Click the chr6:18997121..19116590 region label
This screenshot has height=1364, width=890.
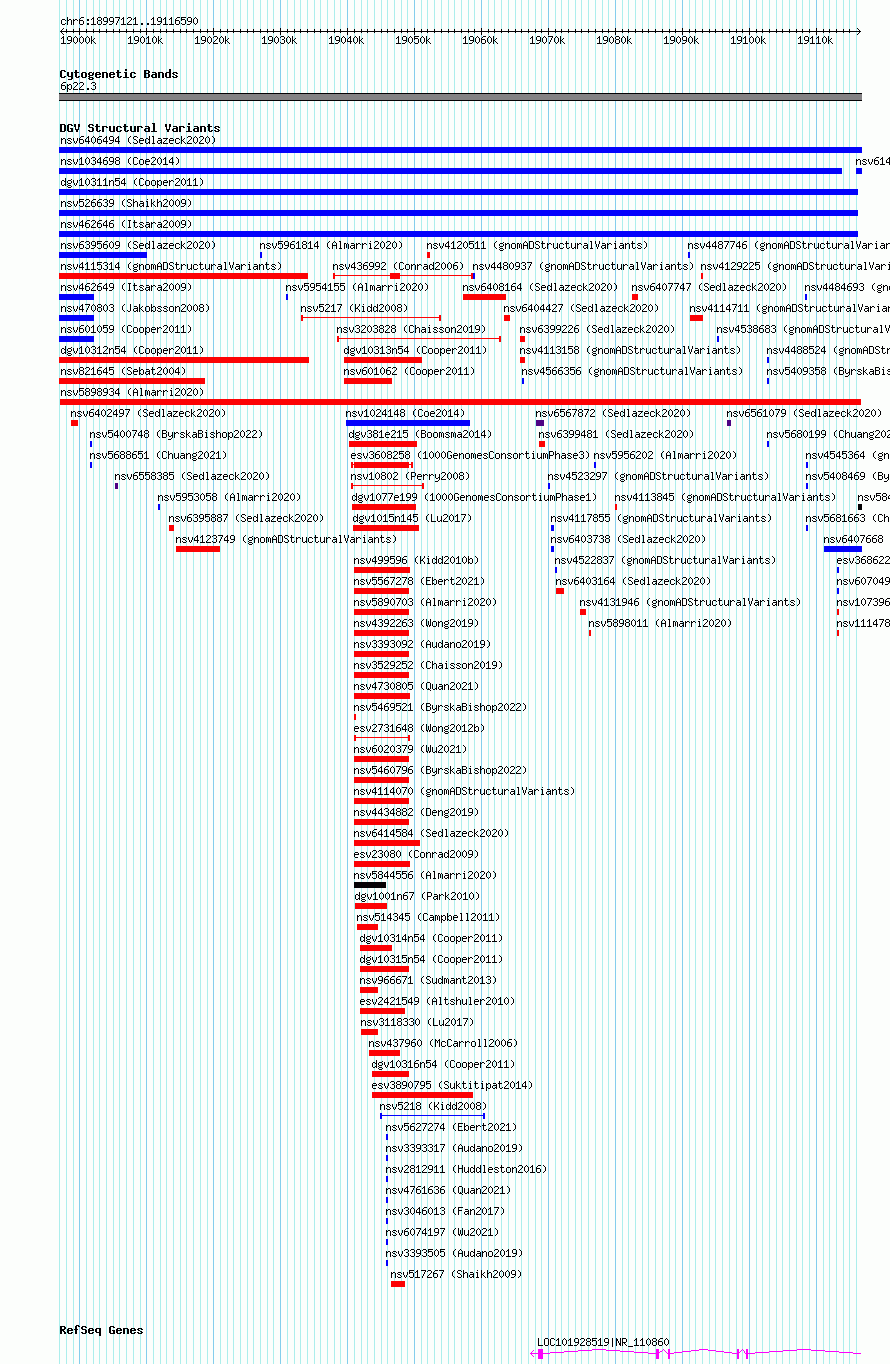pyautogui.click(x=129, y=21)
